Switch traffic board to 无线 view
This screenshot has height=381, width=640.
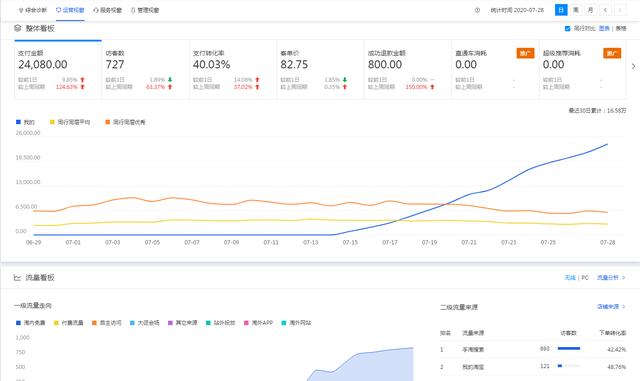coord(570,278)
